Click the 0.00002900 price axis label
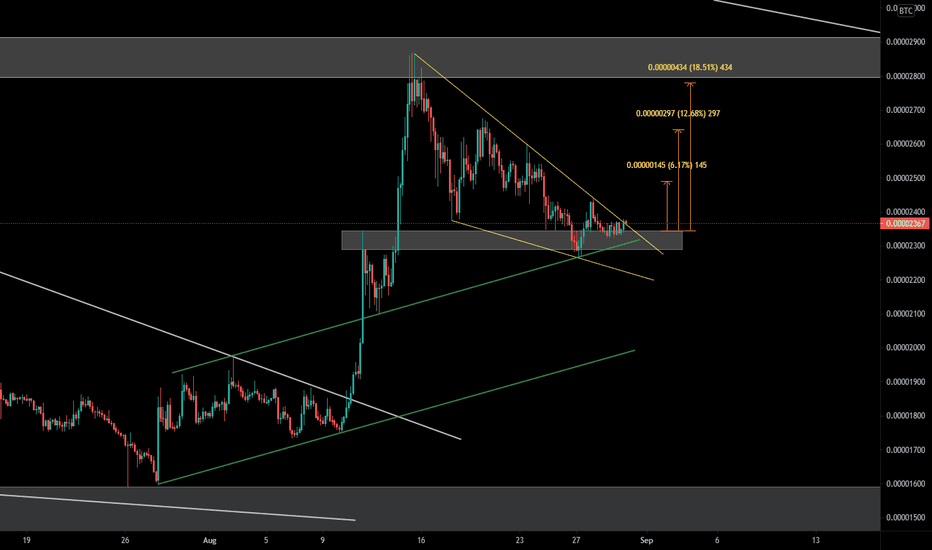Image resolution: width=932 pixels, height=550 pixels. (x=905, y=42)
